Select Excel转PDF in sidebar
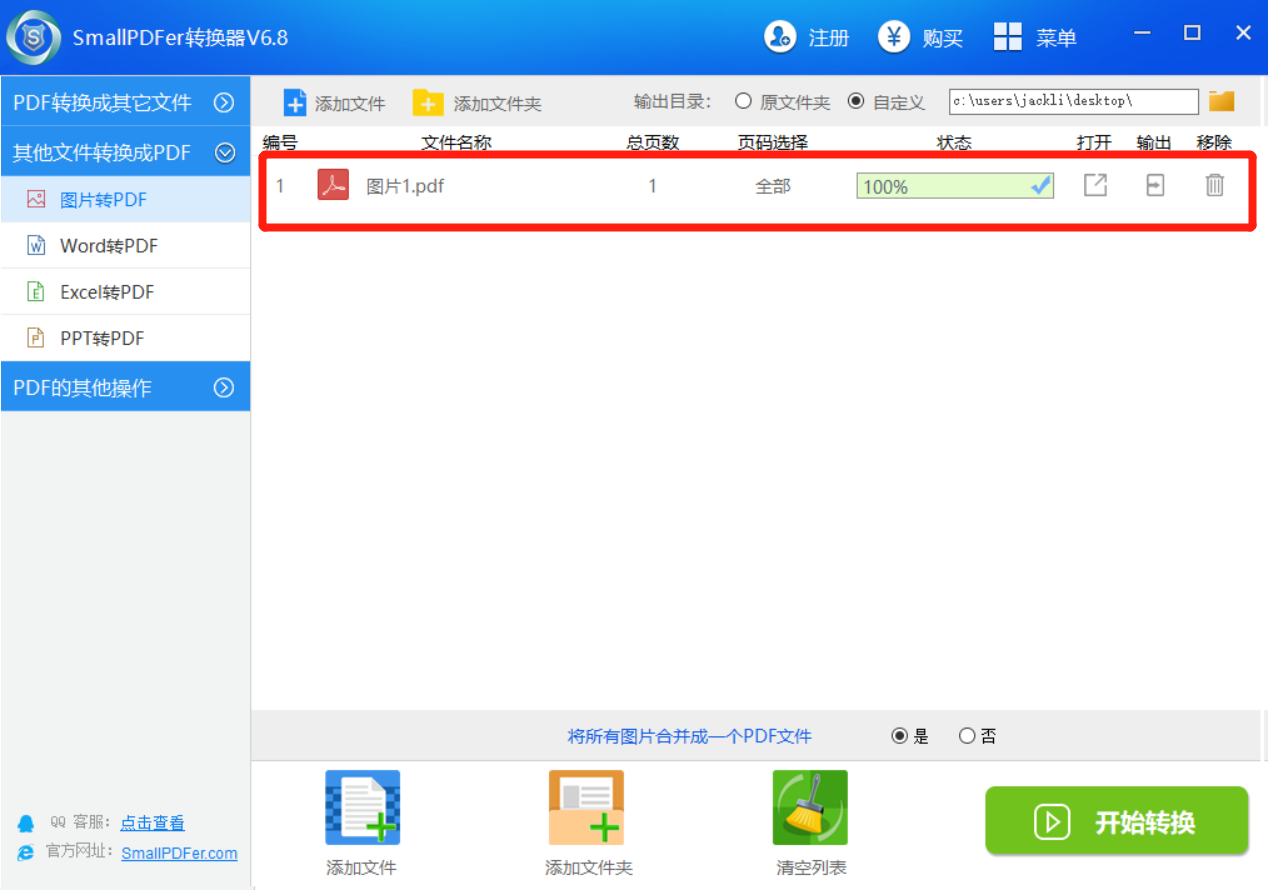This screenshot has height=890, width=1268. click(125, 292)
